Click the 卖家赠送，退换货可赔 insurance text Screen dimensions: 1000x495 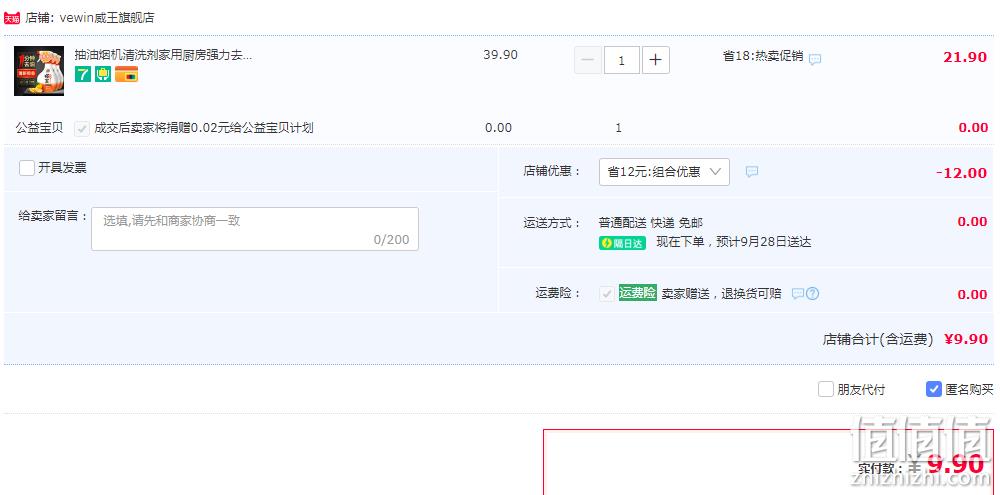tap(721, 294)
